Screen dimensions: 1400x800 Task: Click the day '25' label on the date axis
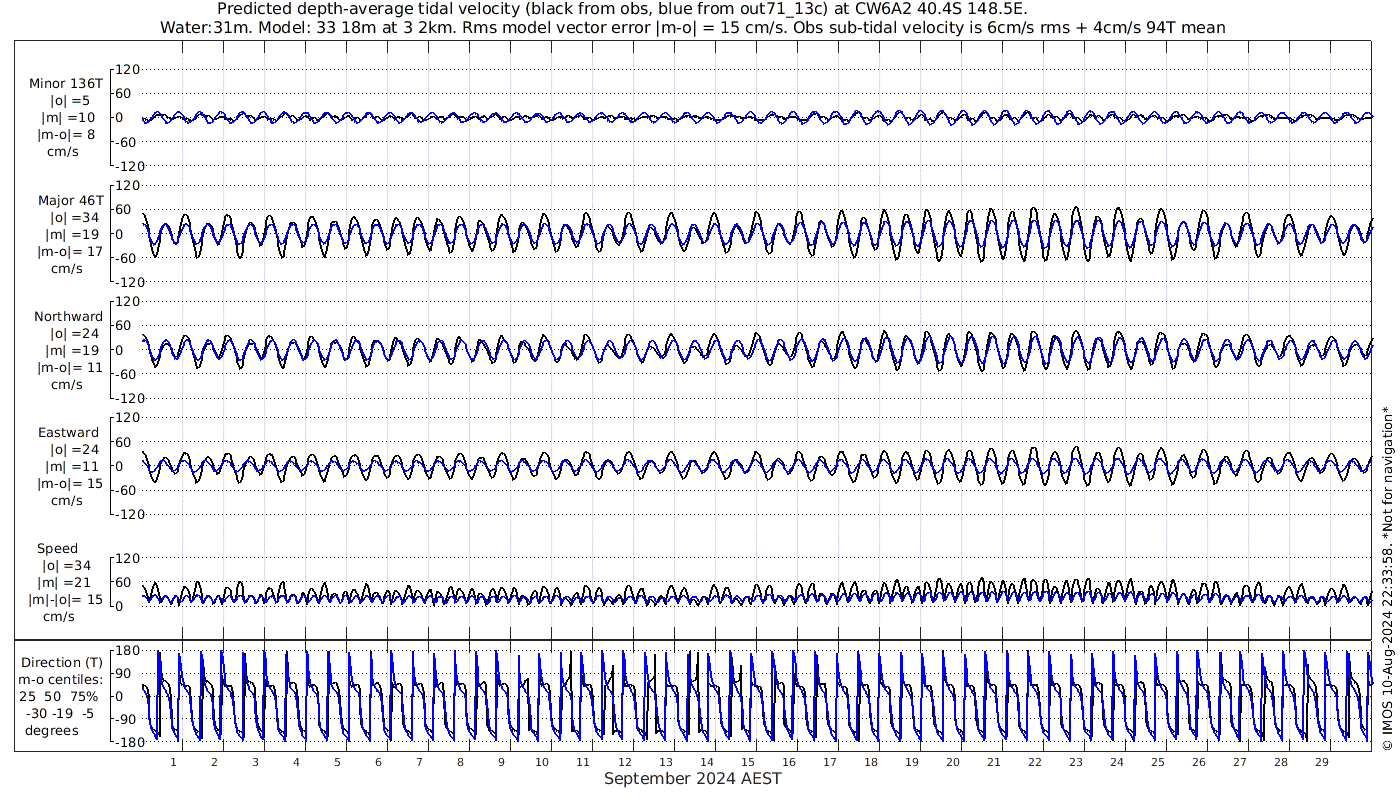coord(1158,762)
